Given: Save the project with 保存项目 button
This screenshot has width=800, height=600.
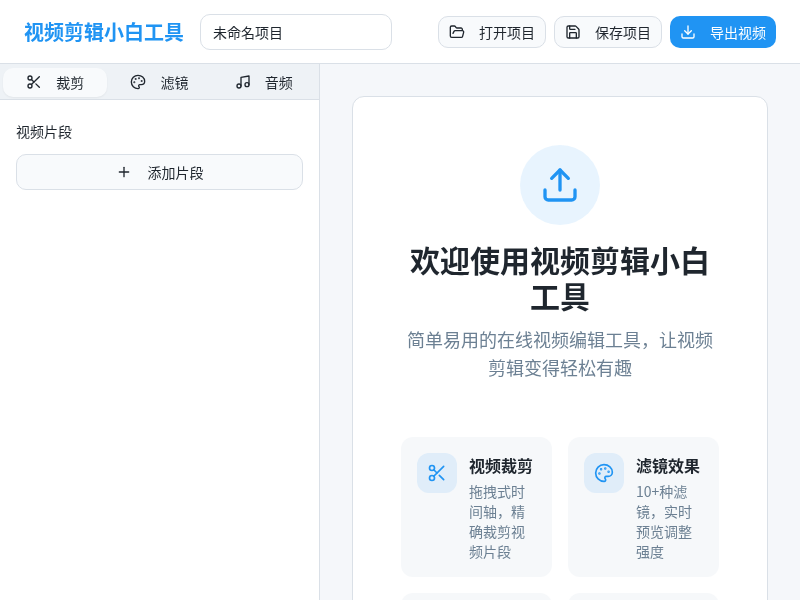Looking at the screenshot, I should 608,32.
